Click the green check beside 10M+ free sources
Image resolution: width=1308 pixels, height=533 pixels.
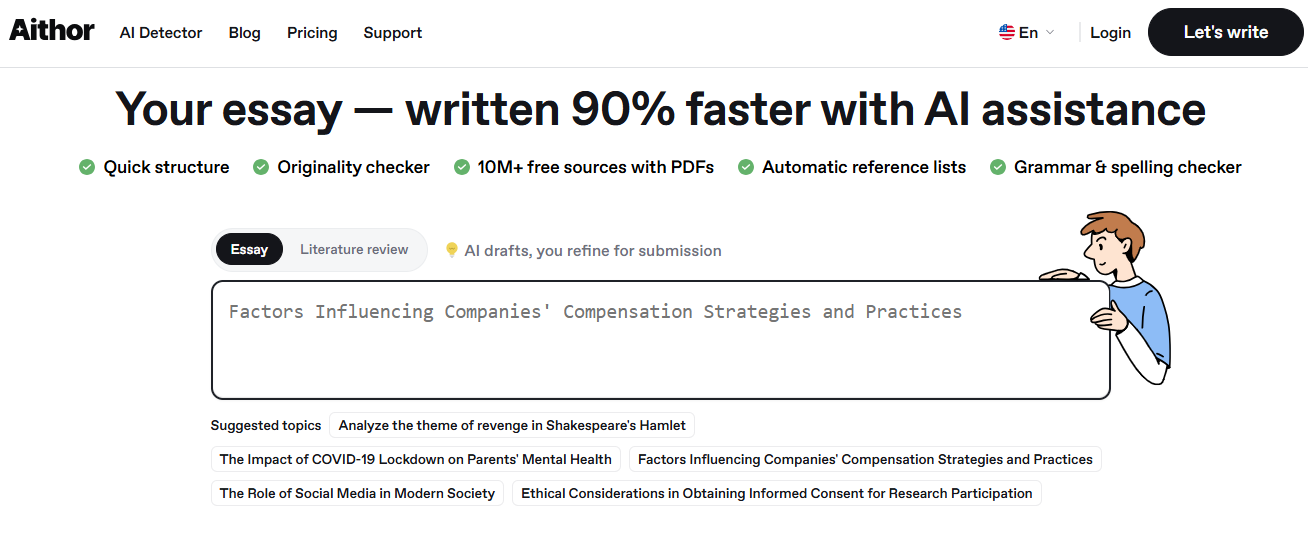tap(462, 167)
